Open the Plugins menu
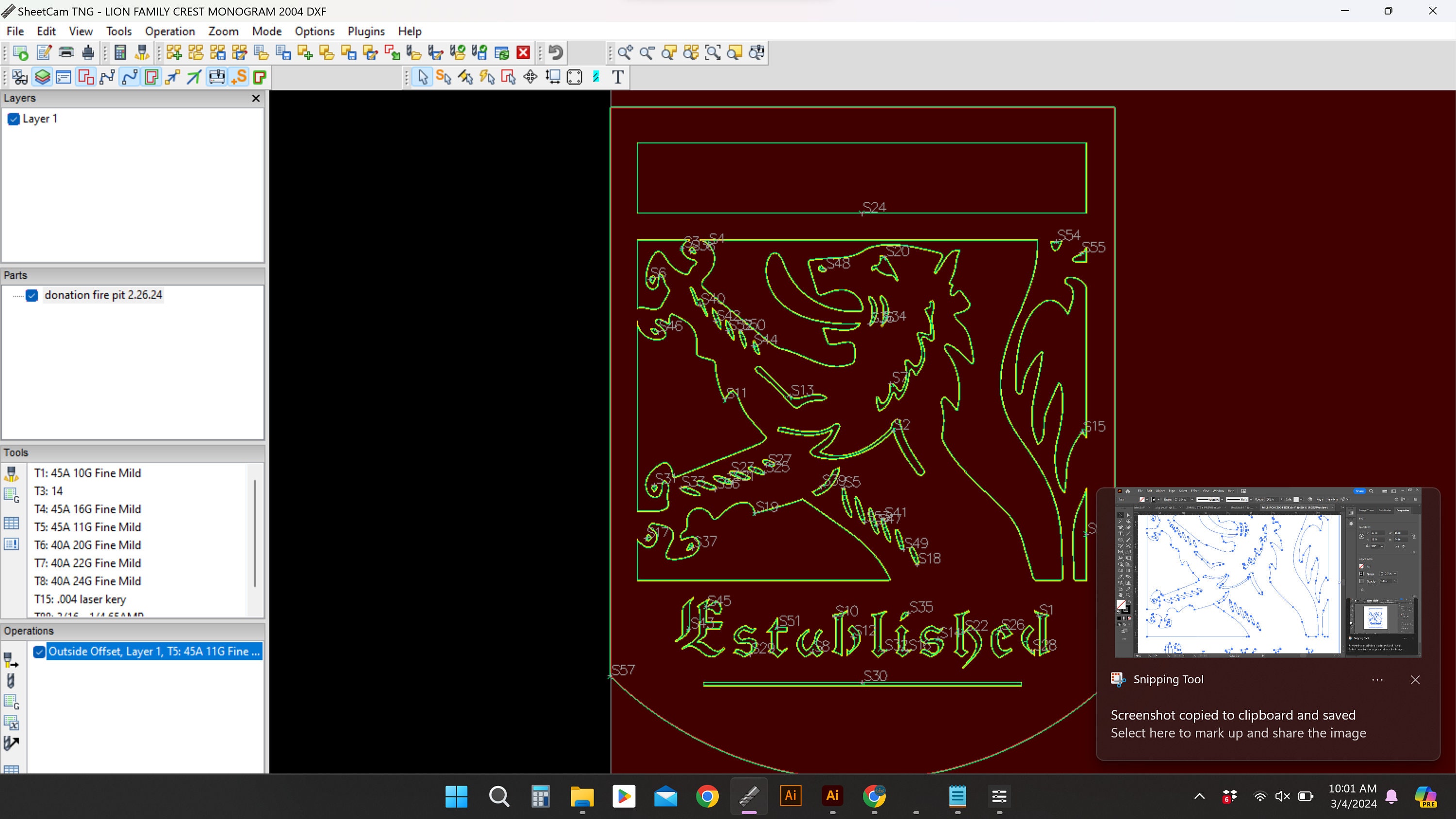This screenshot has width=1456, height=819. [365, 31]
